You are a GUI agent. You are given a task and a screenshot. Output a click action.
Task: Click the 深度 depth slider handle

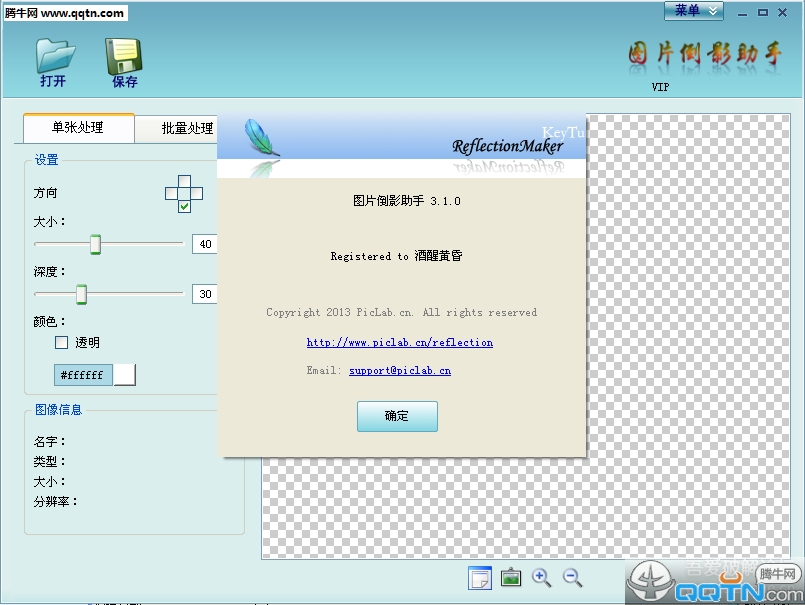(x=81, y=294)
